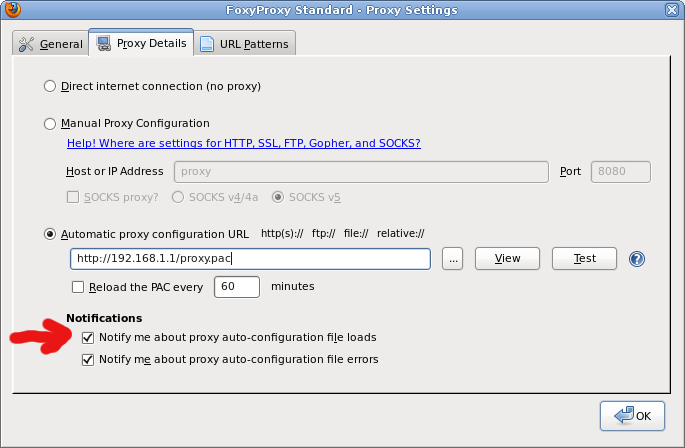Select the Proxy Details tab
Viewport: 685px width, 448px height.
click(141, 42)
